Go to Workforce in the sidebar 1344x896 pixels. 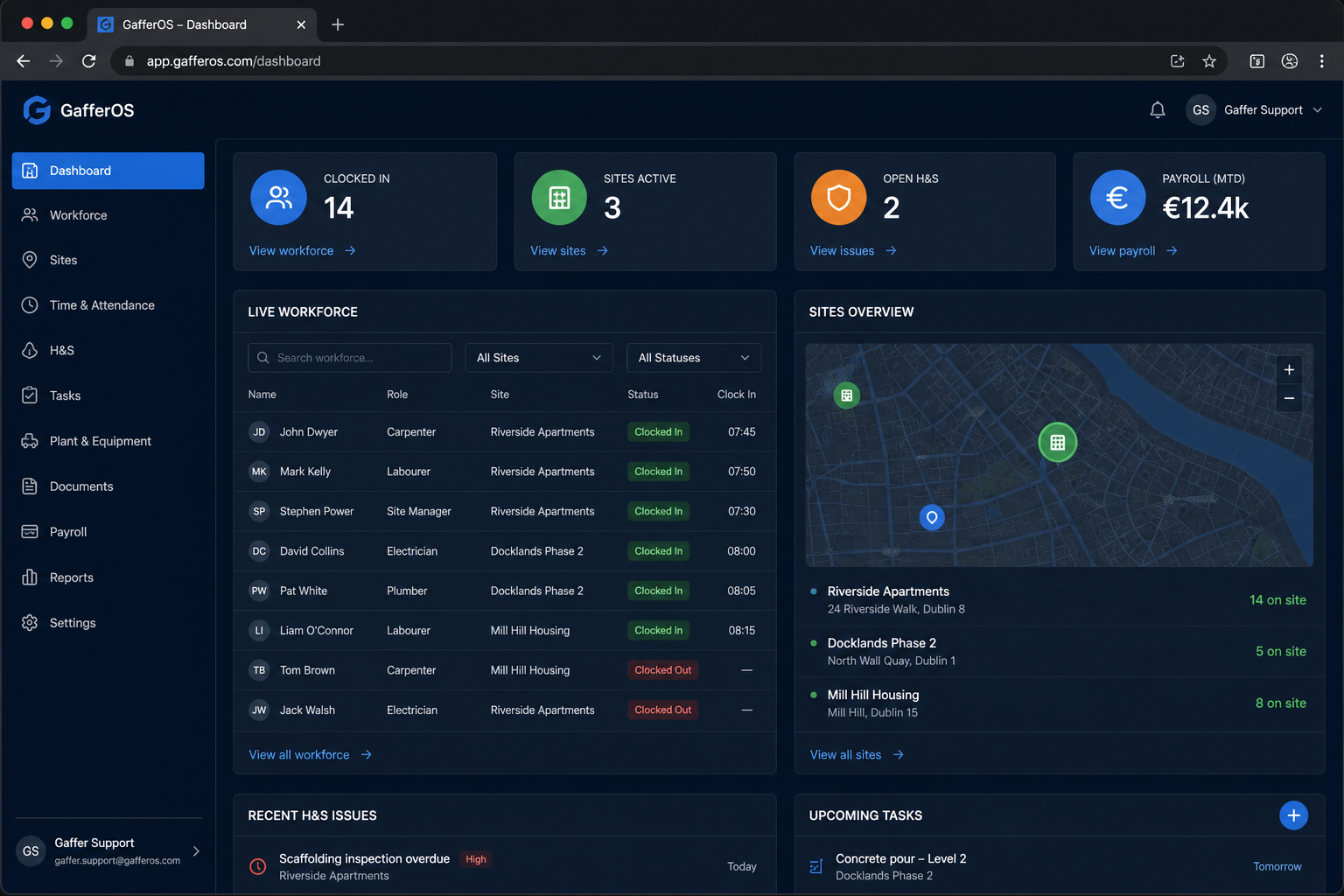[108, 215]
